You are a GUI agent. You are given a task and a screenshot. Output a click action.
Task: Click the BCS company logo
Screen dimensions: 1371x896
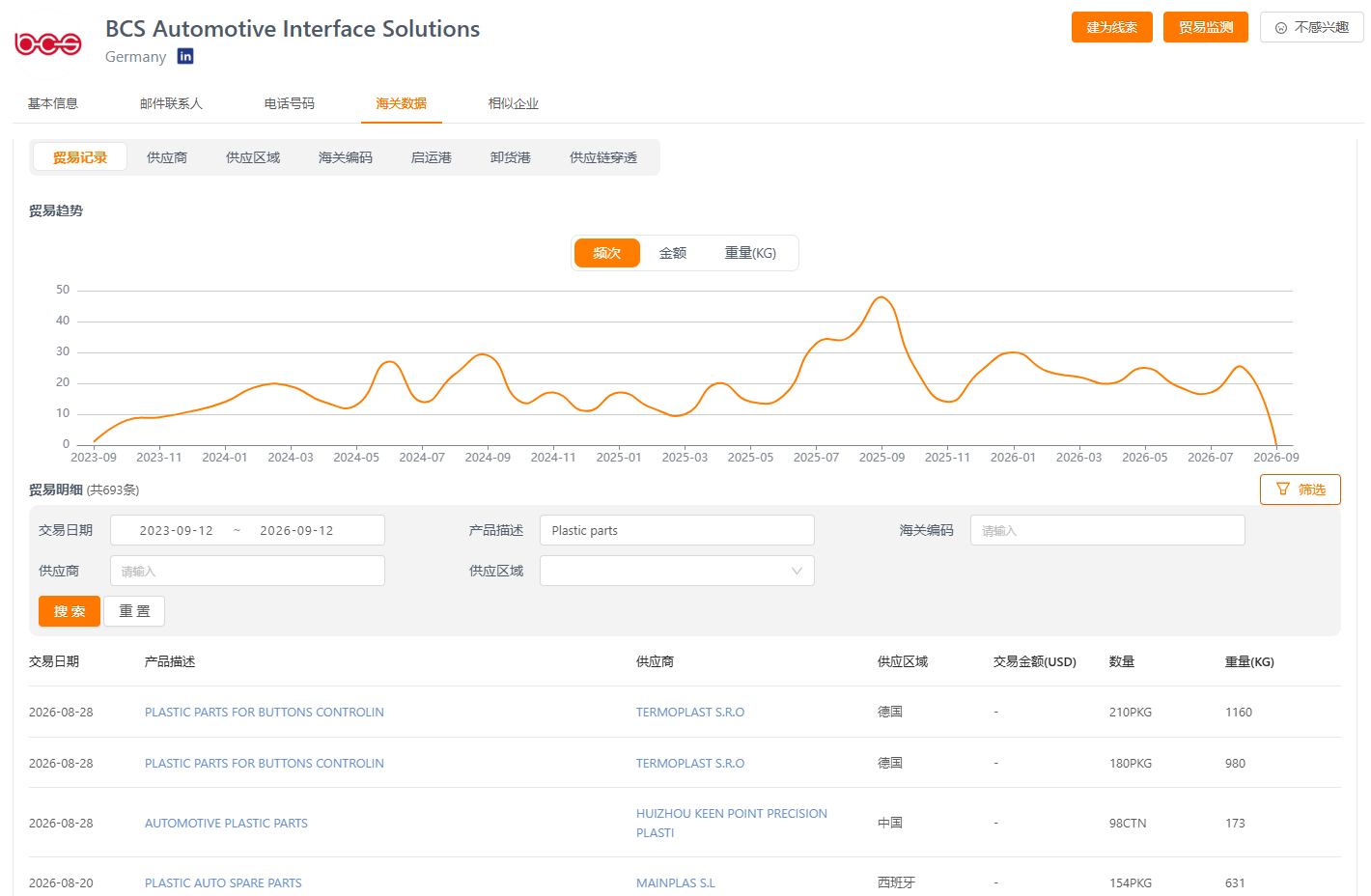click(x=48, y=43)
